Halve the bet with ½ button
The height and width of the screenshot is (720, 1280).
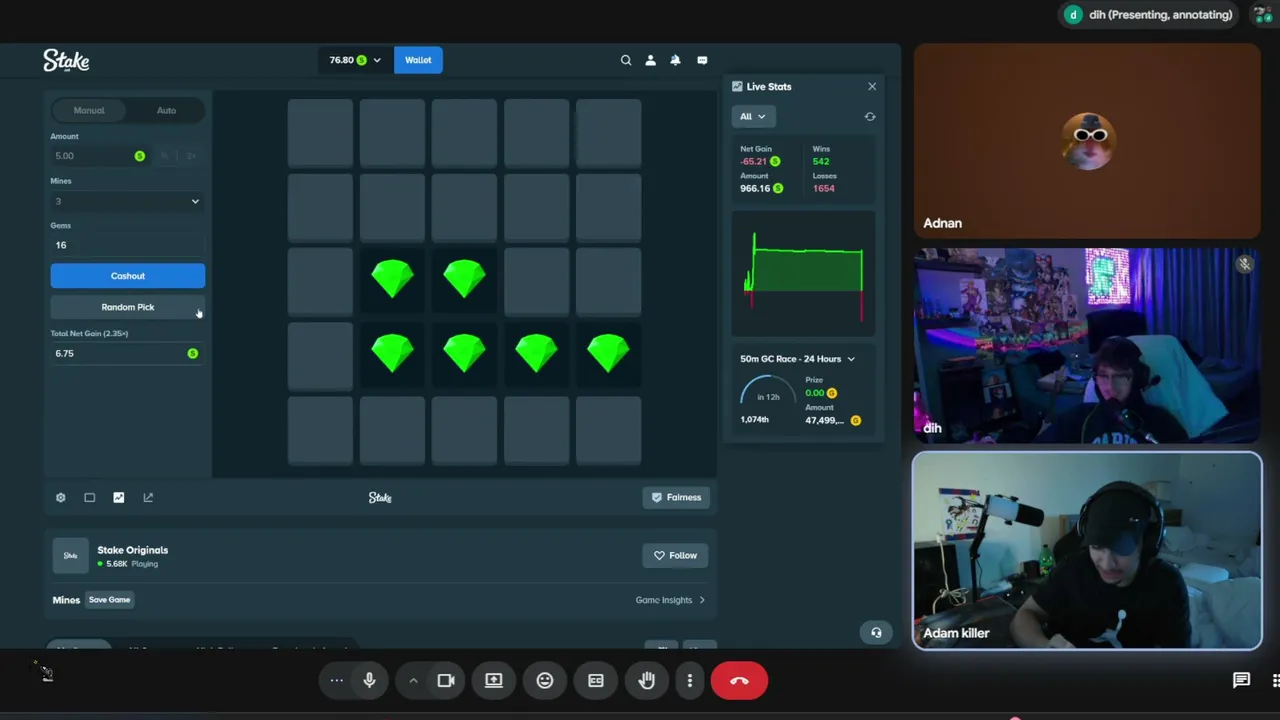pyautogui.click(x=165, y=156)
